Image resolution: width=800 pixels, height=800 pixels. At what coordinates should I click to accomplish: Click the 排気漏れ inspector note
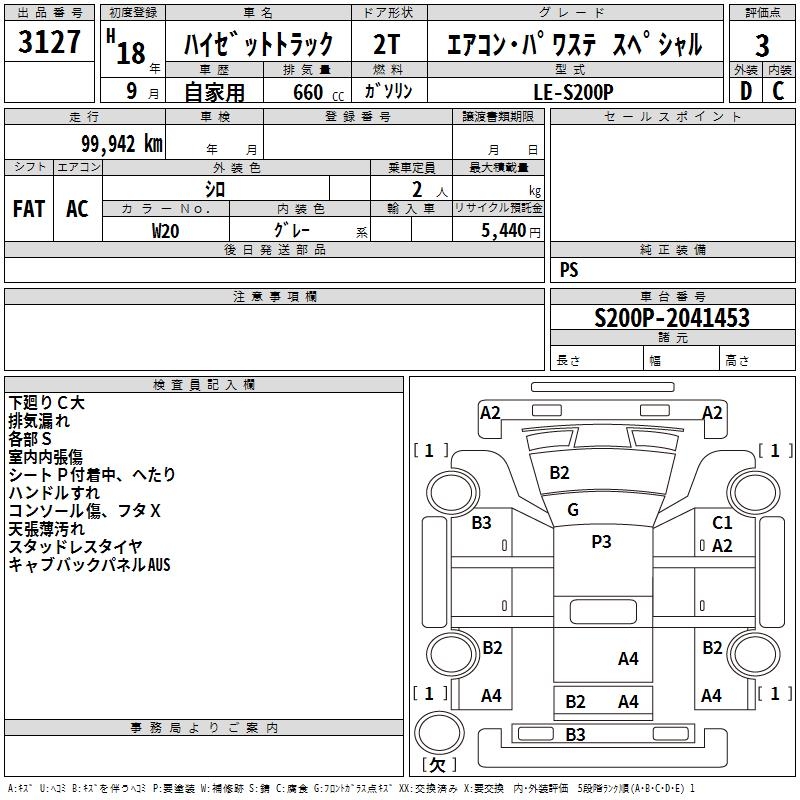click(39, 421)
